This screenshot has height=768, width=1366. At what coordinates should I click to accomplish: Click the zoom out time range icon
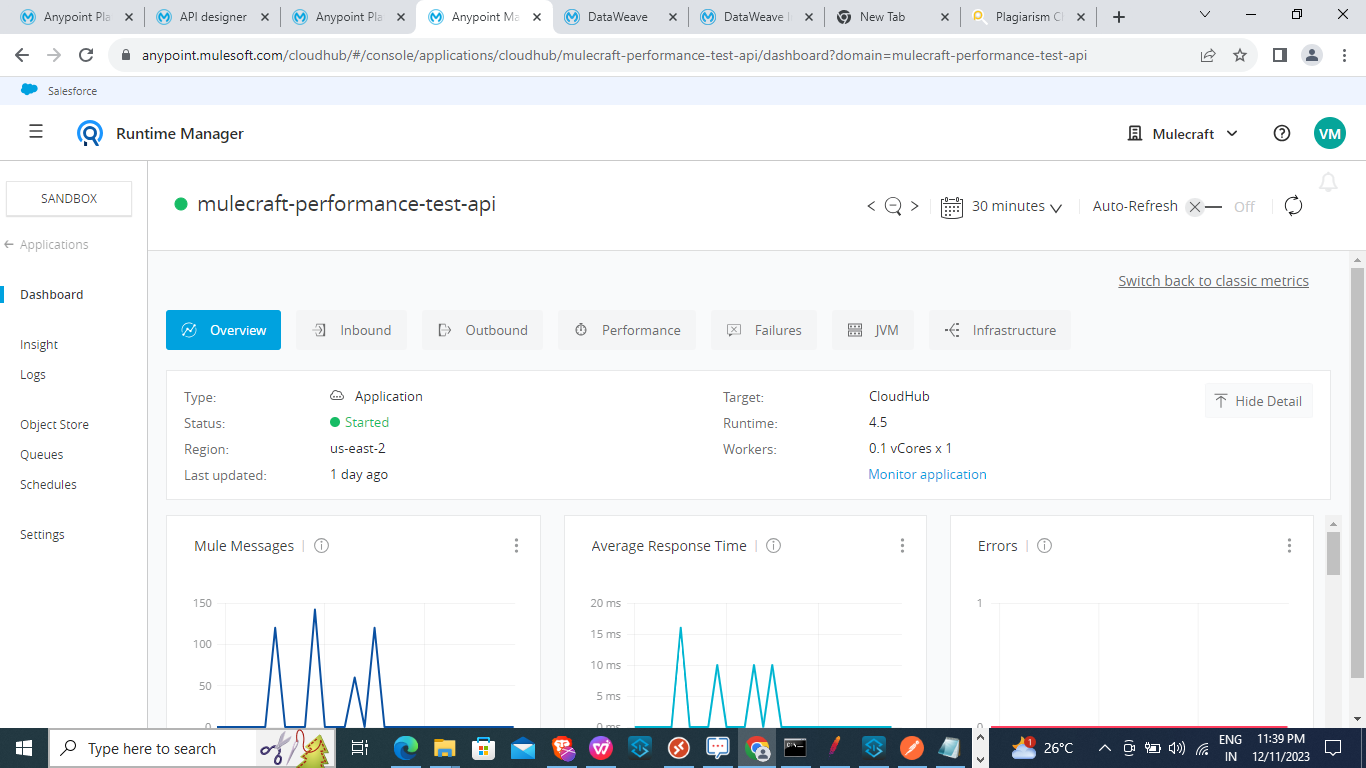[893, 206]
